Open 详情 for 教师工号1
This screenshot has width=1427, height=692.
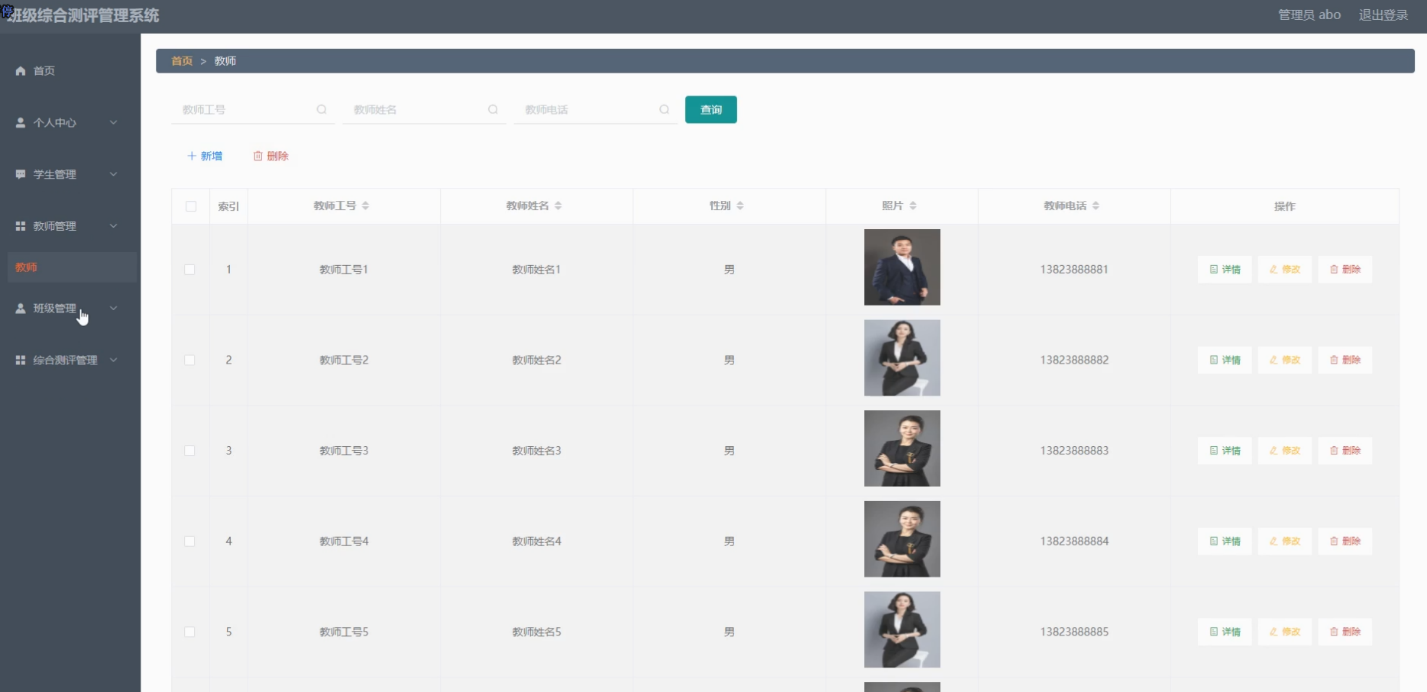pyautogui.click(x=1225, y=270)
